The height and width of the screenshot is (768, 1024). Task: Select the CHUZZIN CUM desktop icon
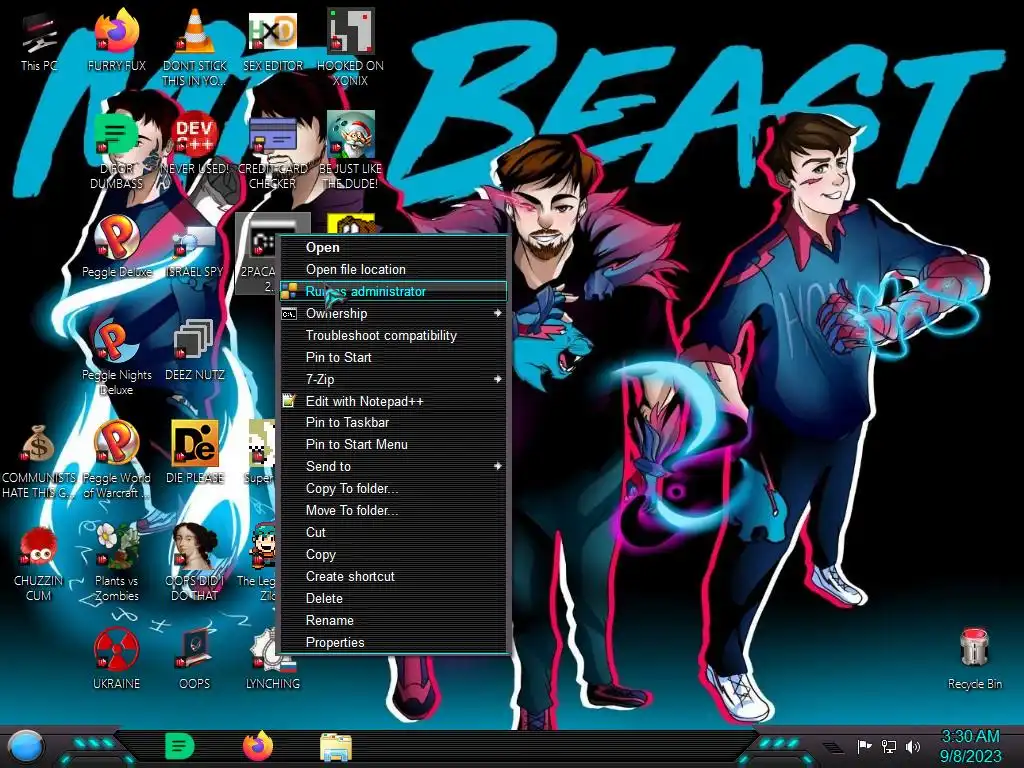(39, 563)
